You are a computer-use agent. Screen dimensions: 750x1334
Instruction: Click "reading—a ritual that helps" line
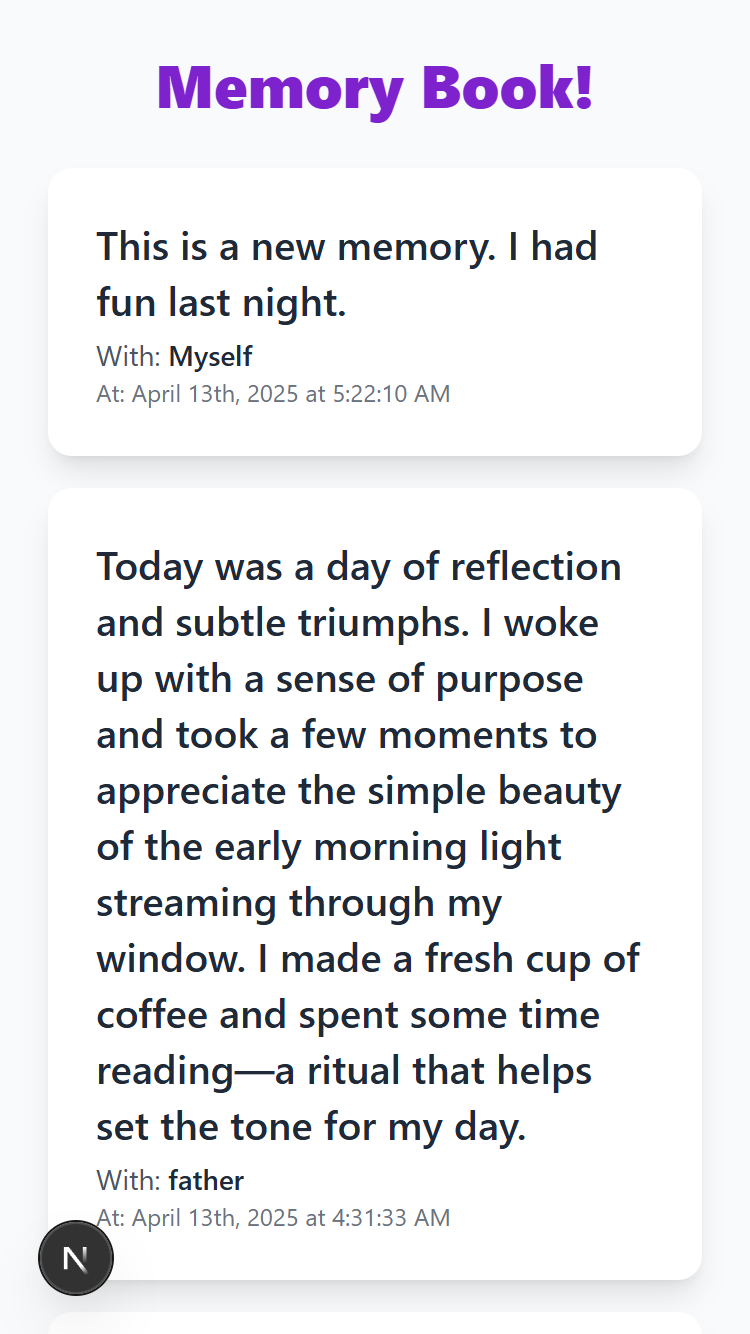click(x=344, y=1071)
